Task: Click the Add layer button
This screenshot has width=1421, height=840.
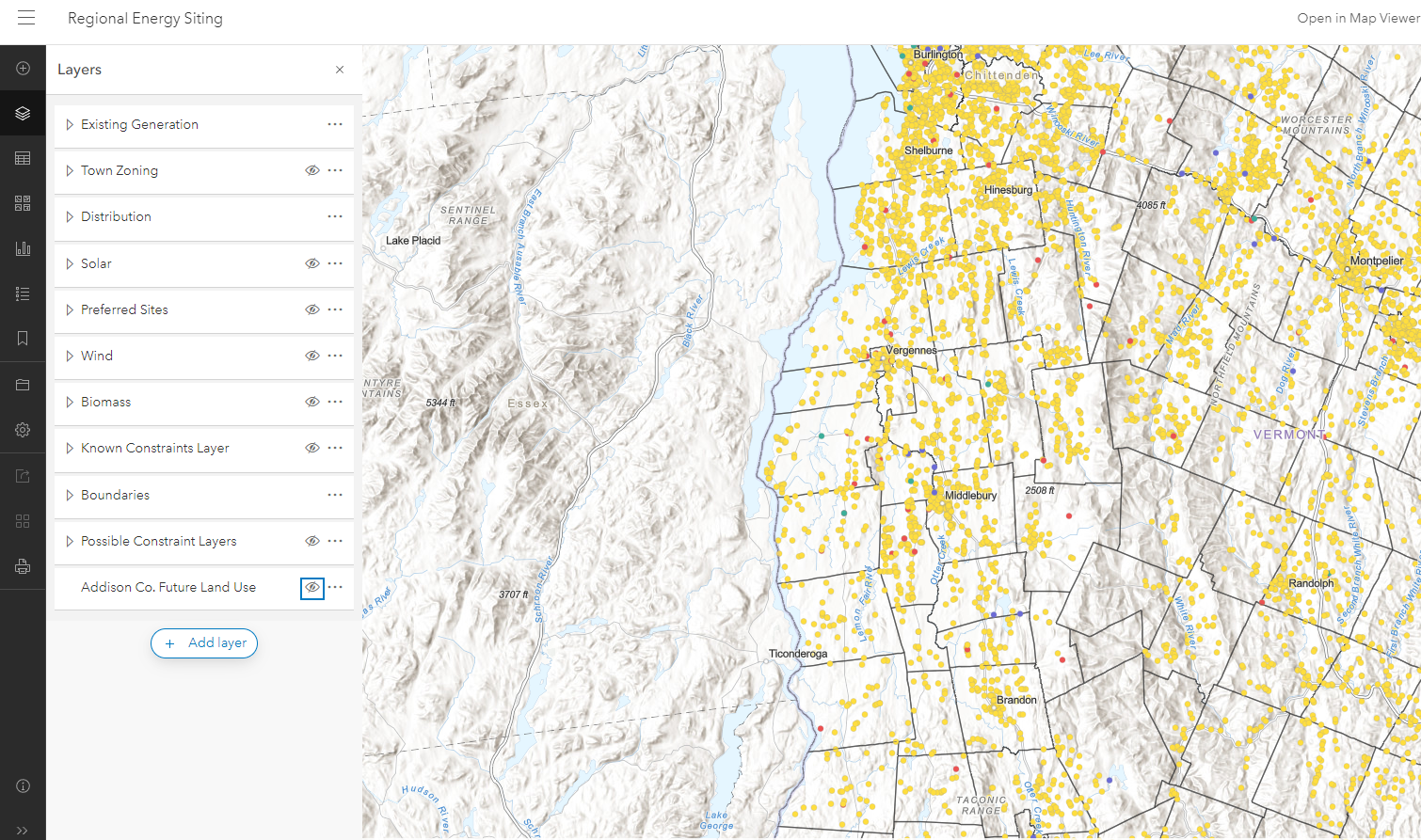Action: tap(203, 643)
